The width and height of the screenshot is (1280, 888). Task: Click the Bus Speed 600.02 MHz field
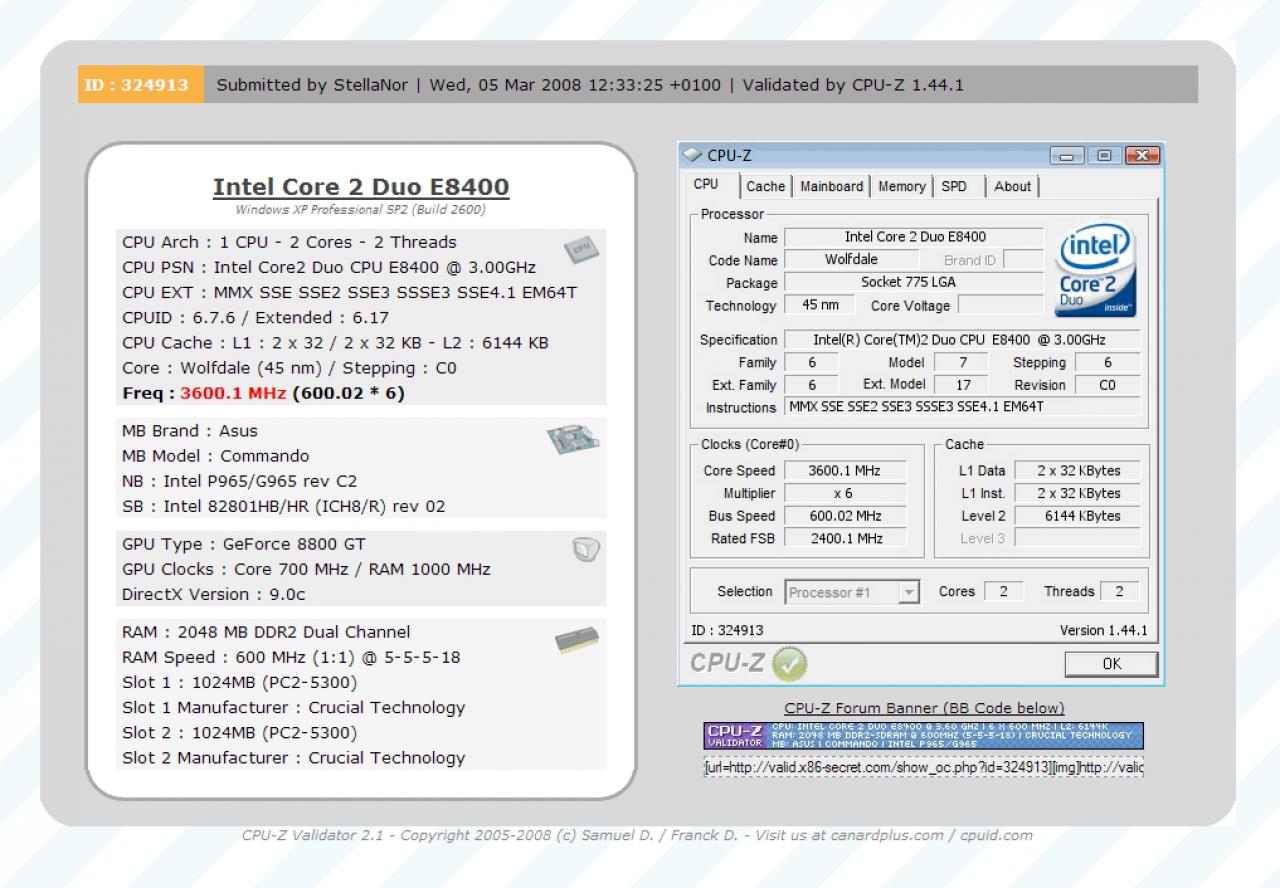pyautogui.click(x=845, y=516)
